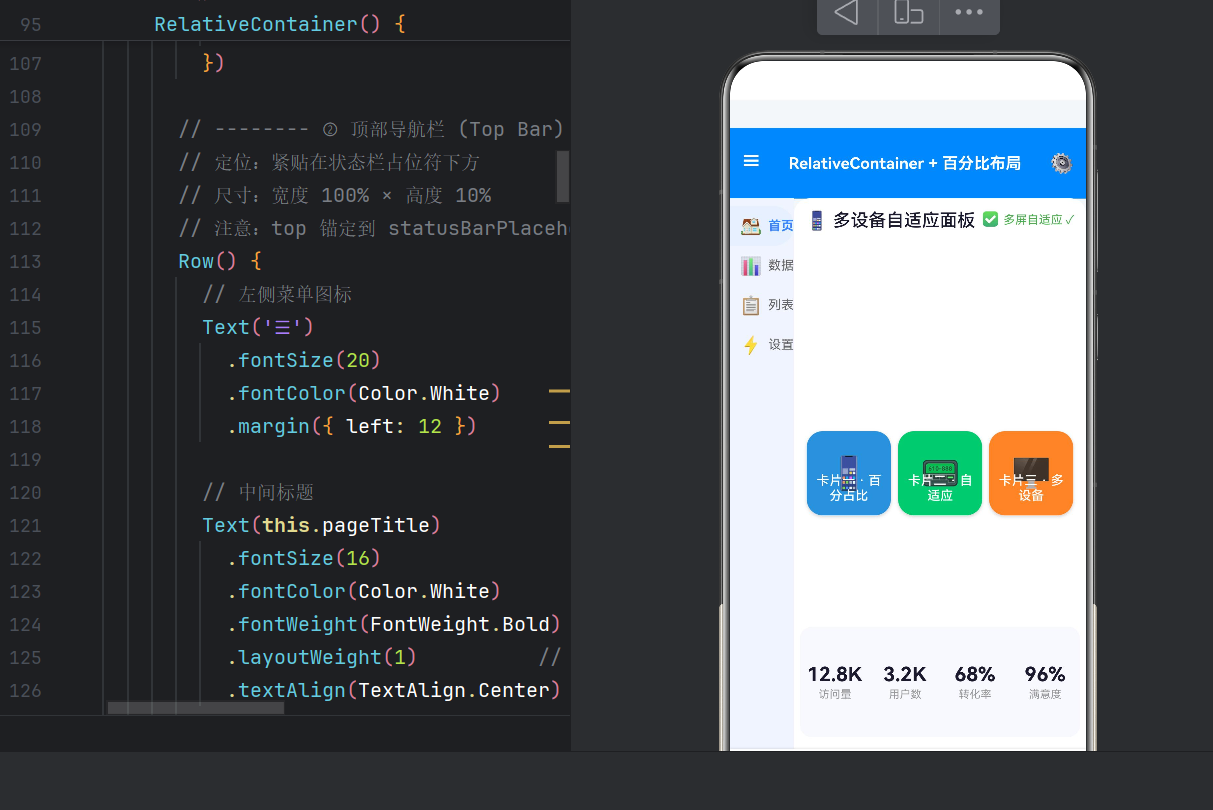This screenshot has width=1213, height=810.
Task: Tap the blue card 卡片一 · 百分占比
Action: [x=849, y=473]
